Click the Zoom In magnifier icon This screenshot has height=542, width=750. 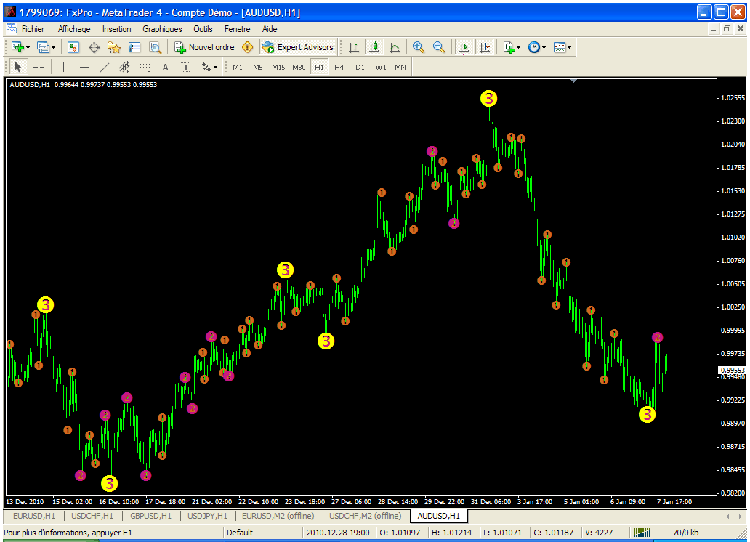pos(418,47)
